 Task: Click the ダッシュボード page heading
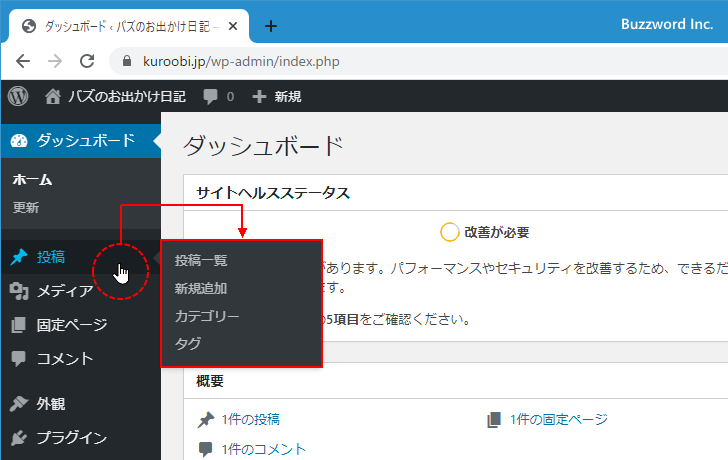(263, 145)
